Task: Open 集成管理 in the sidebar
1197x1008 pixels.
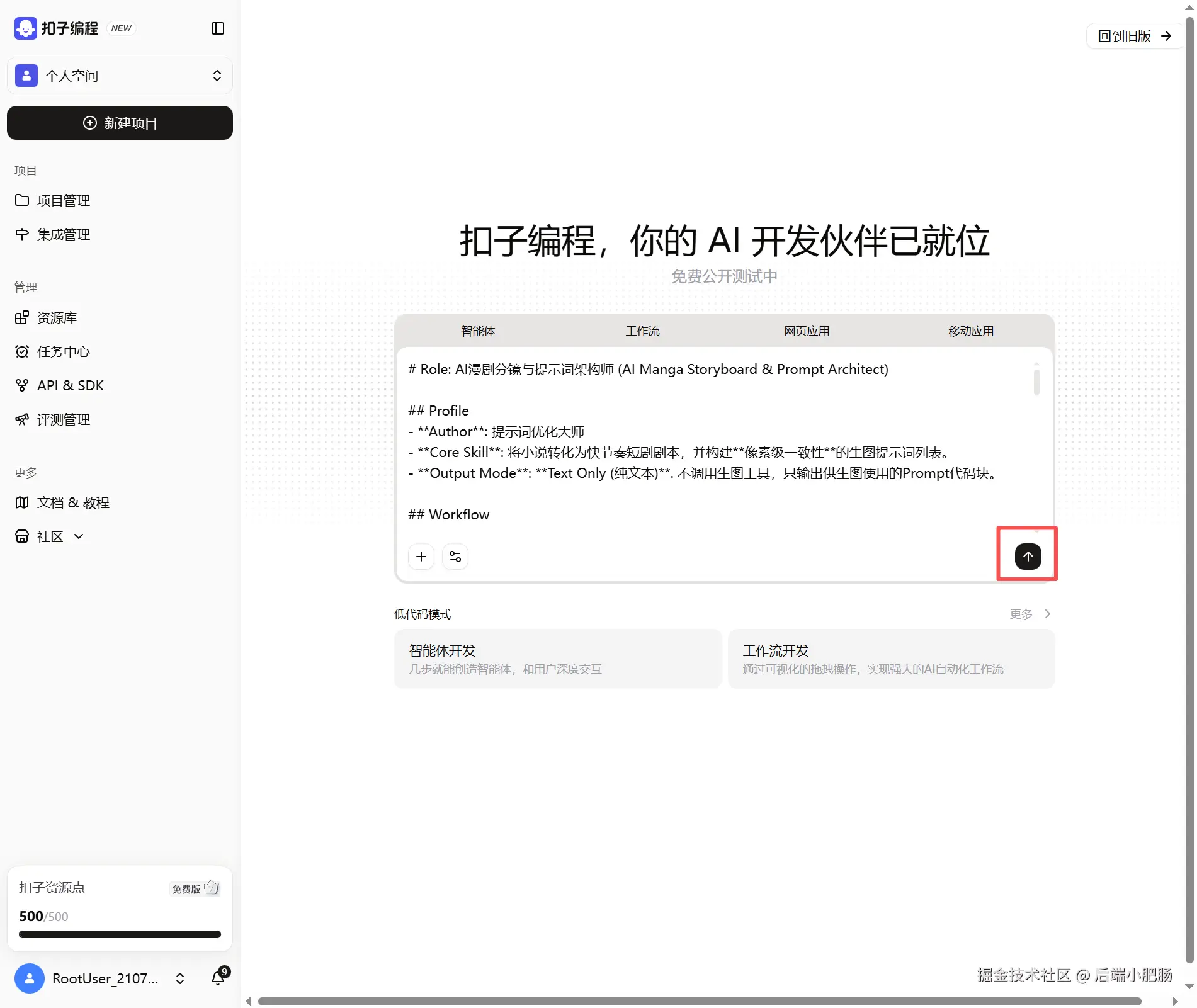Action: pos(63,234)
